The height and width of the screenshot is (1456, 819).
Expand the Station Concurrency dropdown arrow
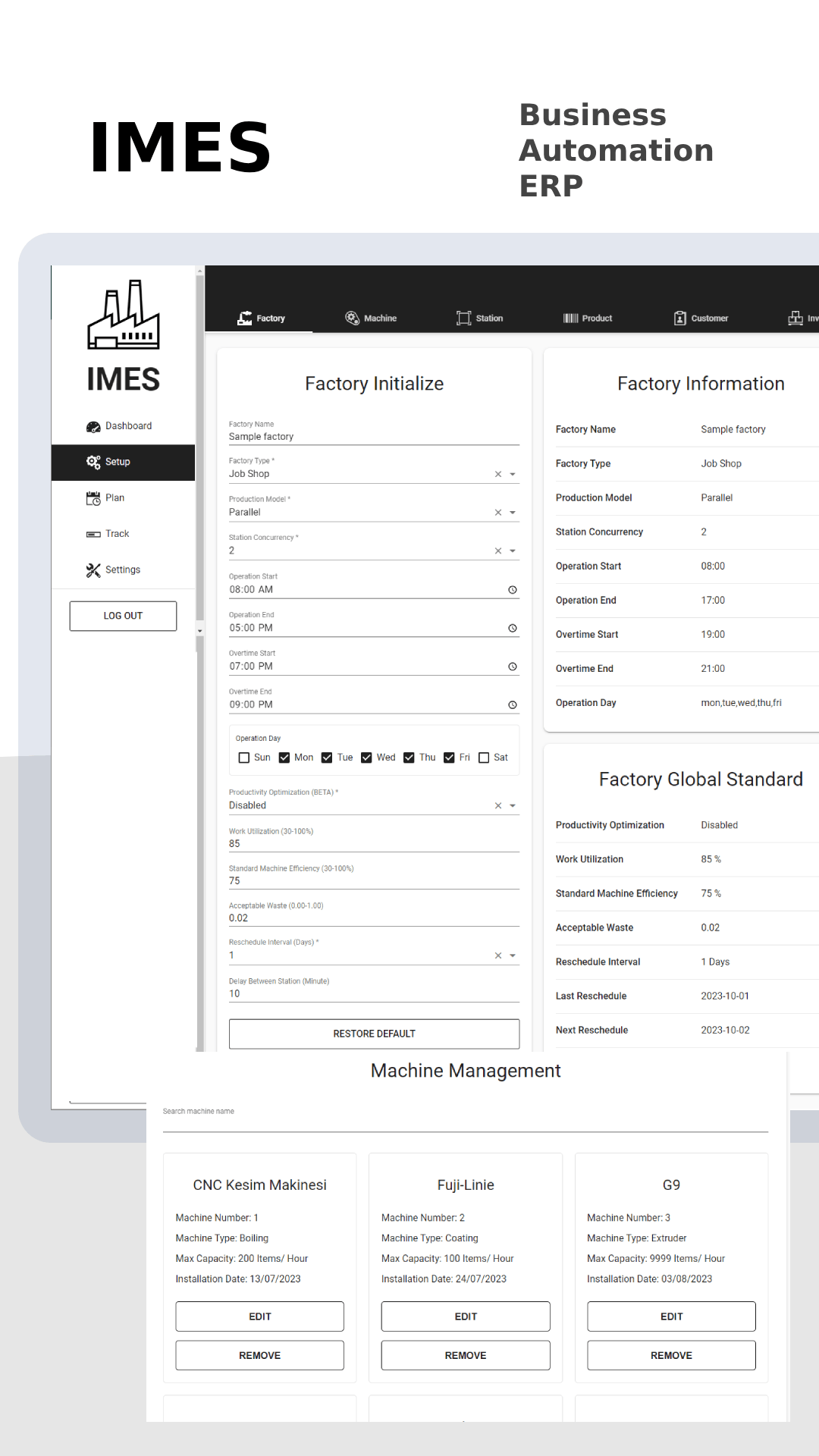[513, 551]
